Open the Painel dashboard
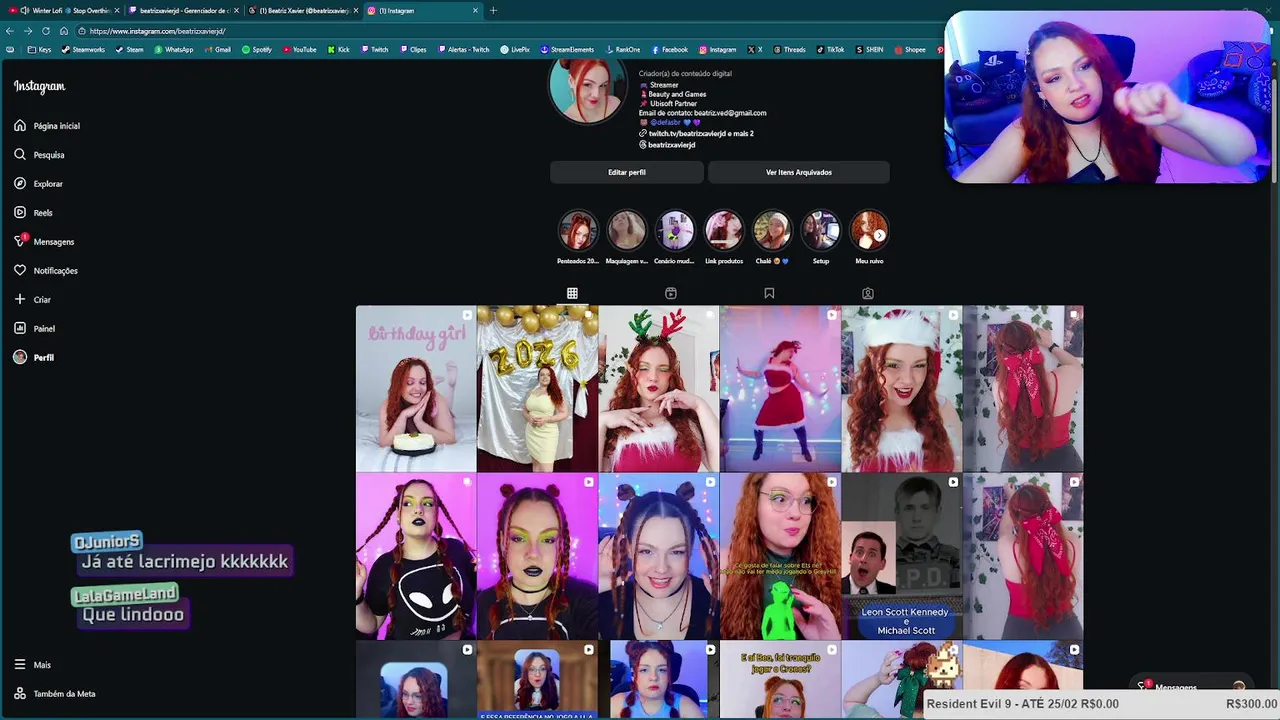Image resolution: width=1280 pixels, height=720 pixels. click(34, 329)
